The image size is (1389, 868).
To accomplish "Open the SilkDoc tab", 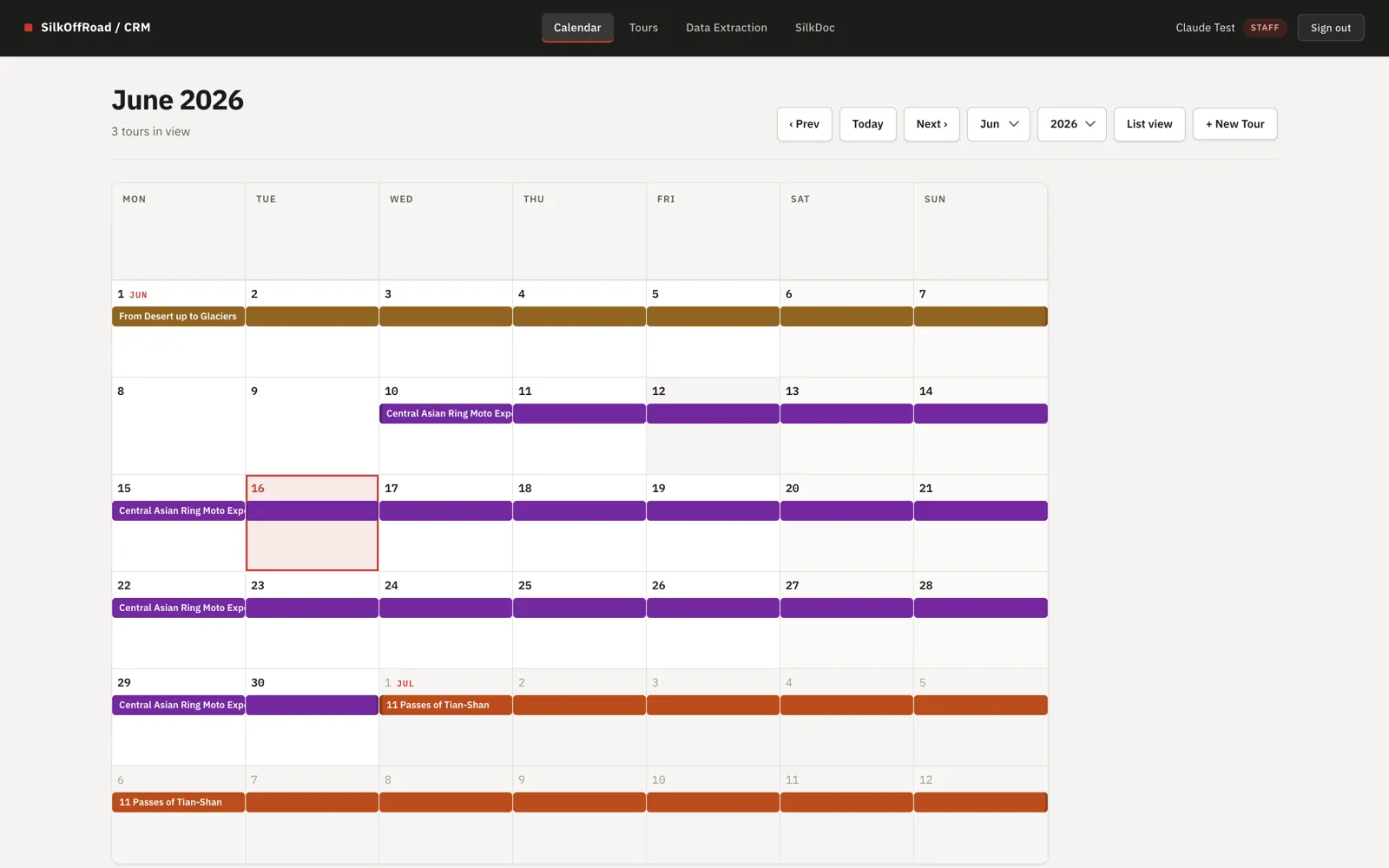I will pos(815,28).
